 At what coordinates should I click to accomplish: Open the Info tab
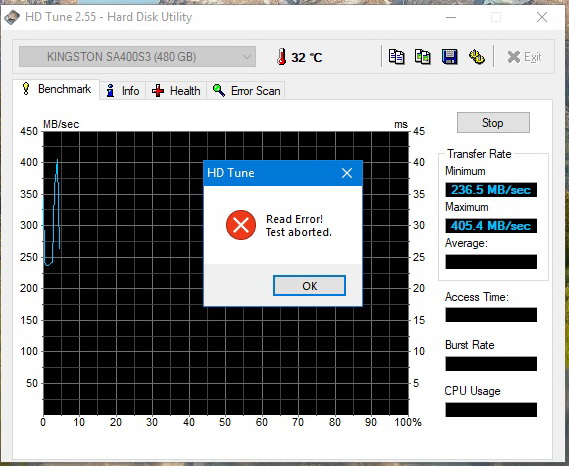[123, 91]
